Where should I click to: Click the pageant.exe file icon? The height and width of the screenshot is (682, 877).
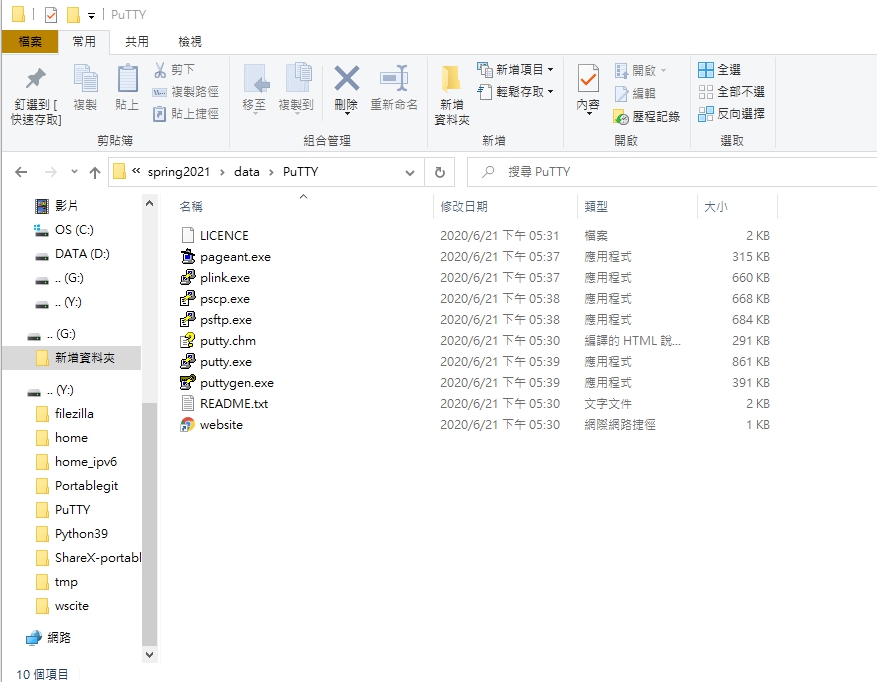[x=187, y=257]
